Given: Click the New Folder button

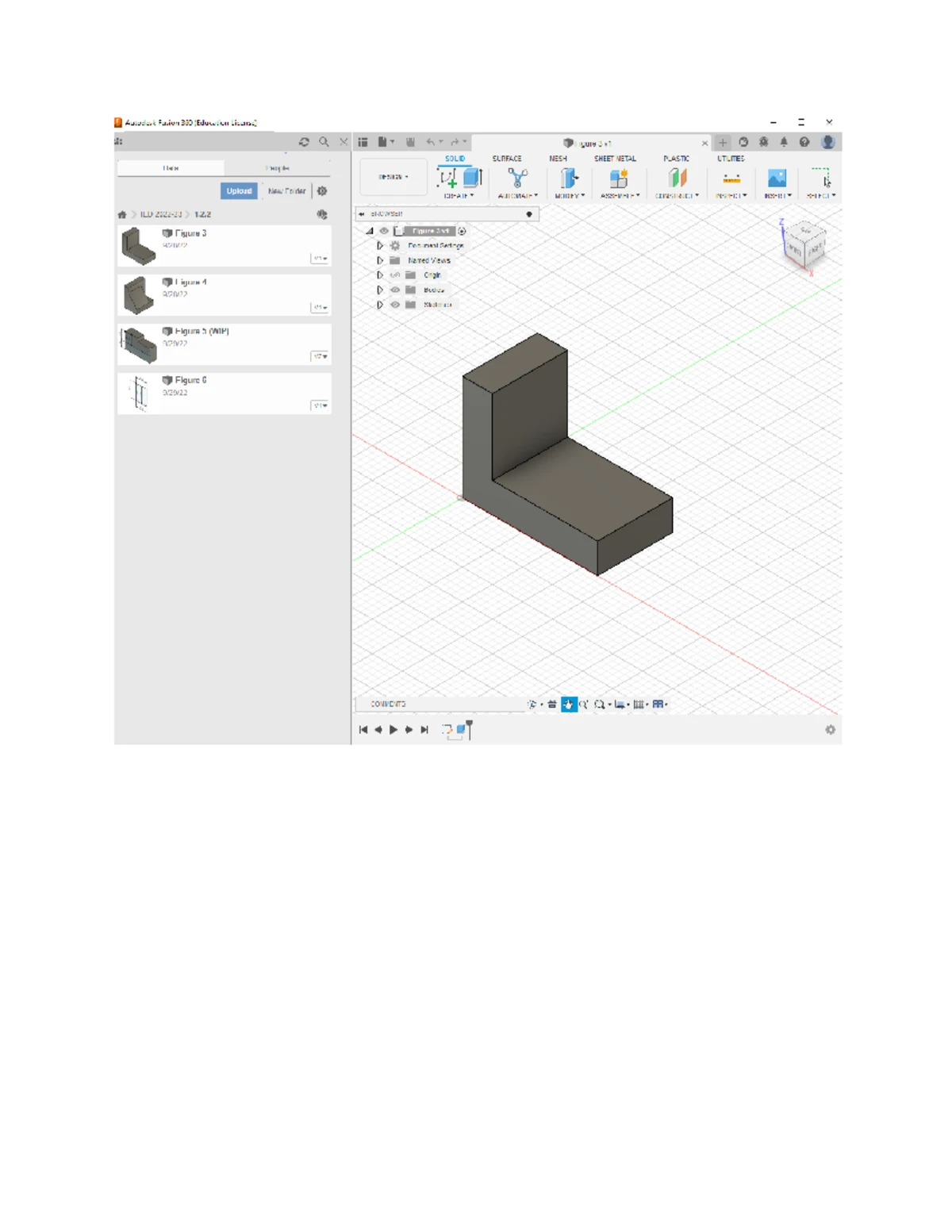Looking at the screenshot, I should [x=286, y=191].
